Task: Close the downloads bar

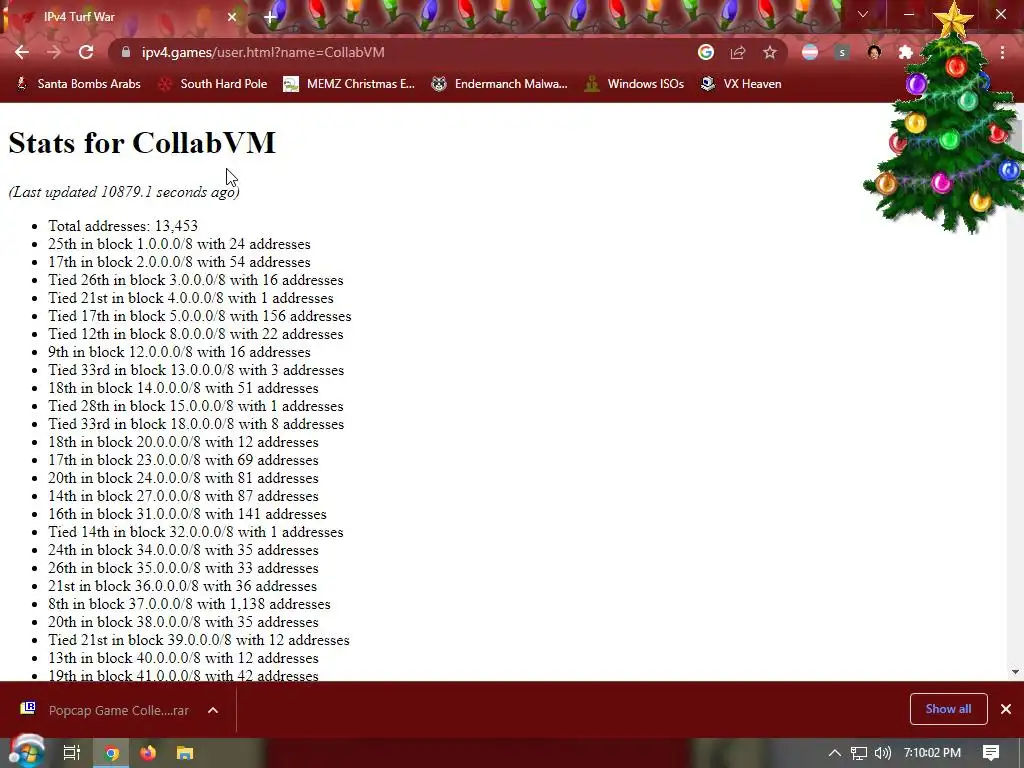Action: click(1006, 709)
